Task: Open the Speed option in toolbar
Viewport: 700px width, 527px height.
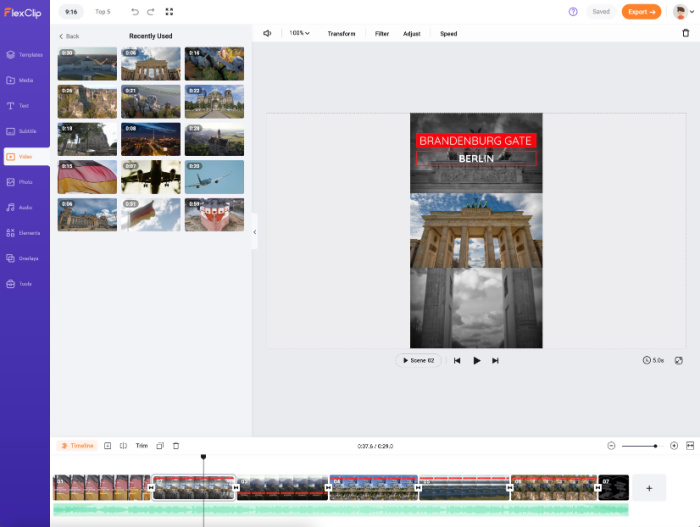Action: coord(448,33)
